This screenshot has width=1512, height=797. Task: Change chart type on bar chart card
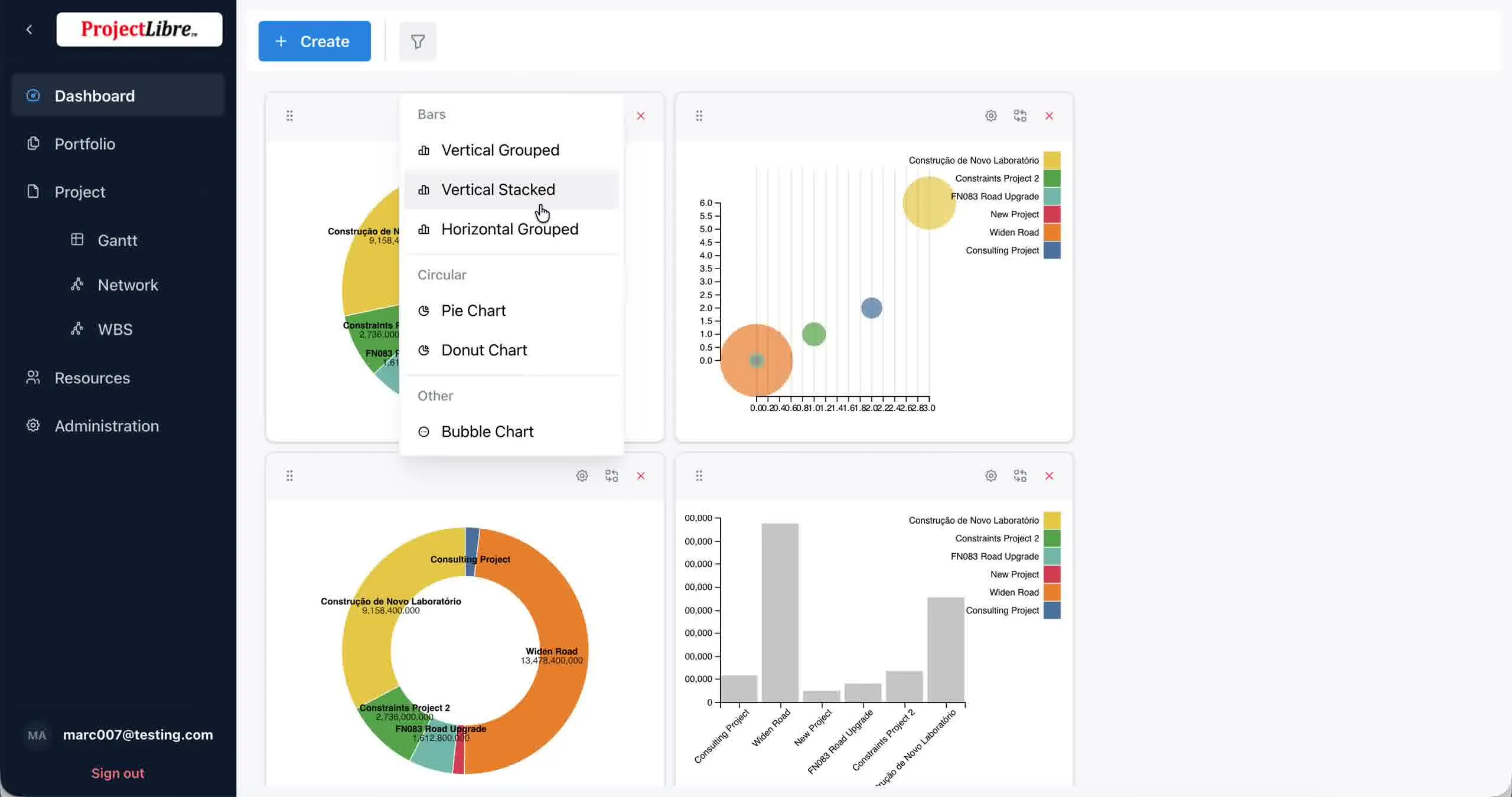[x=1020, y=476]
